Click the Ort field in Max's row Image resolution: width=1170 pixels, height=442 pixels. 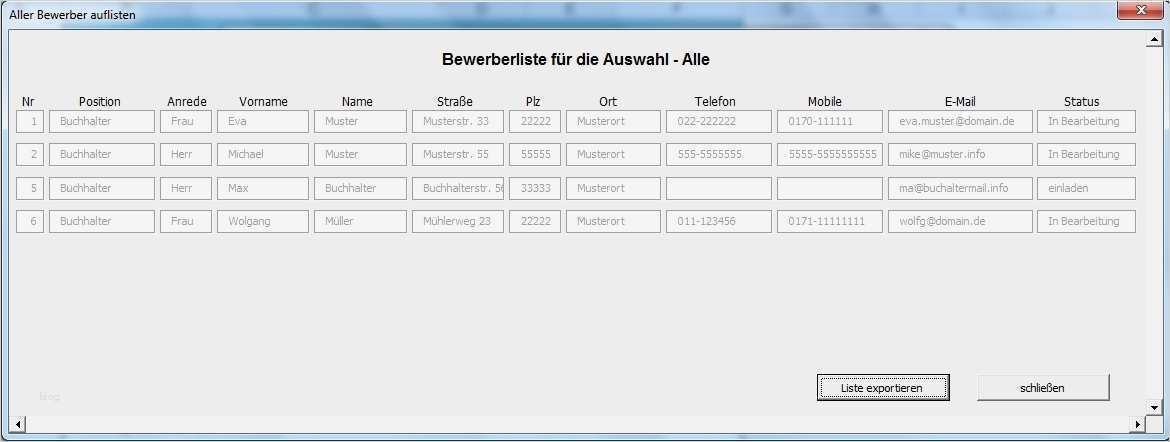coord(613,188)
